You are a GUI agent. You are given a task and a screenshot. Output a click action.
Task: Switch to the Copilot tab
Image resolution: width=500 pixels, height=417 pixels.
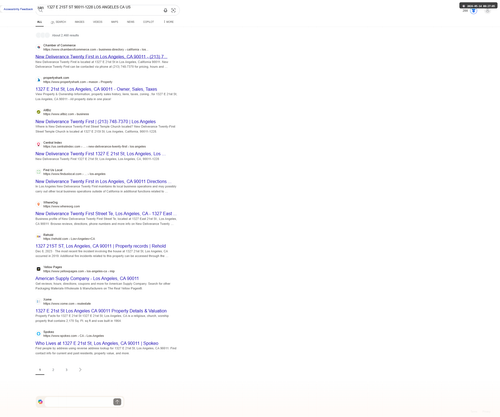(148, 22)
